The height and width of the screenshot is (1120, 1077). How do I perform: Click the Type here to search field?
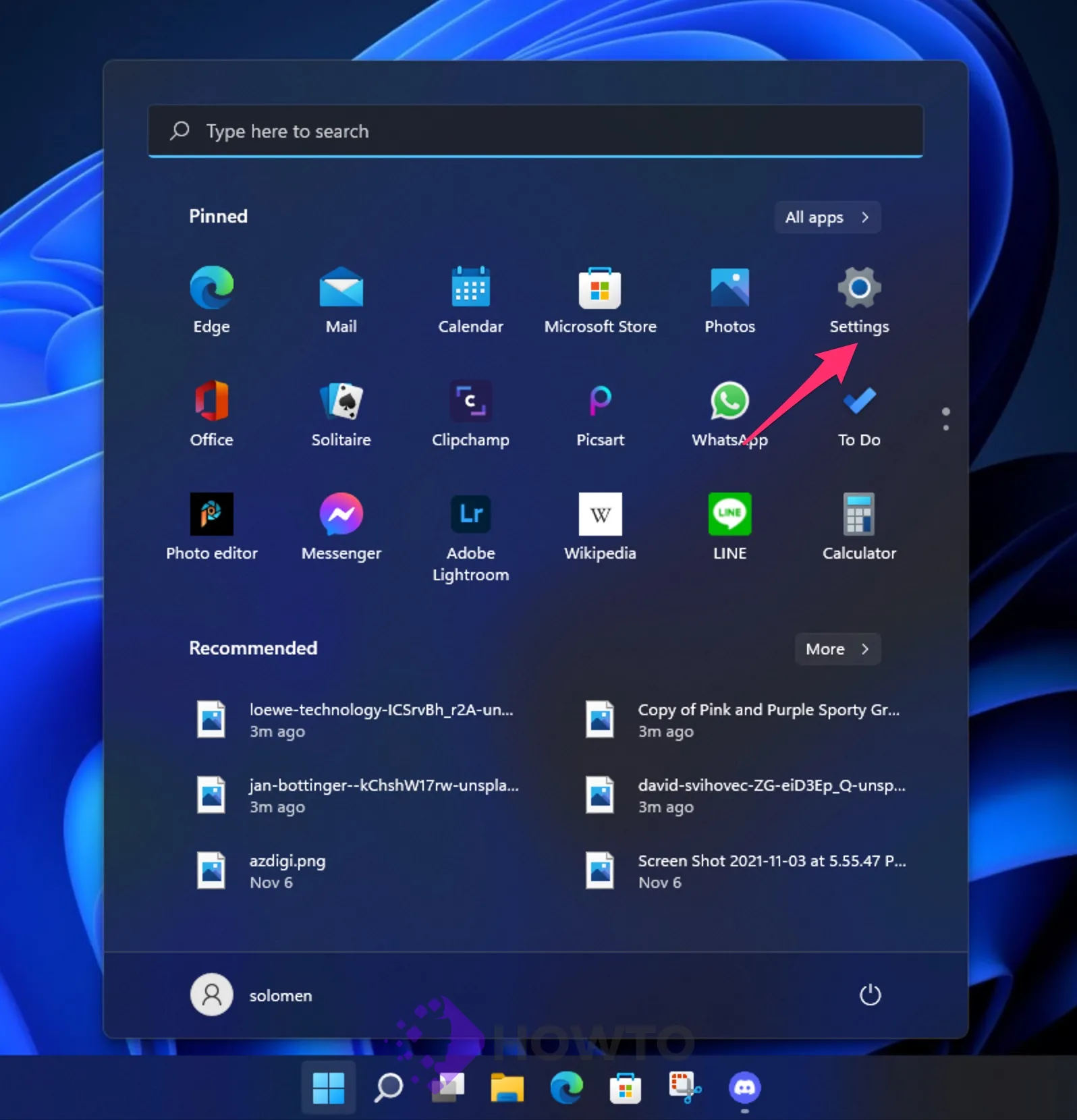tap(536, 131)
